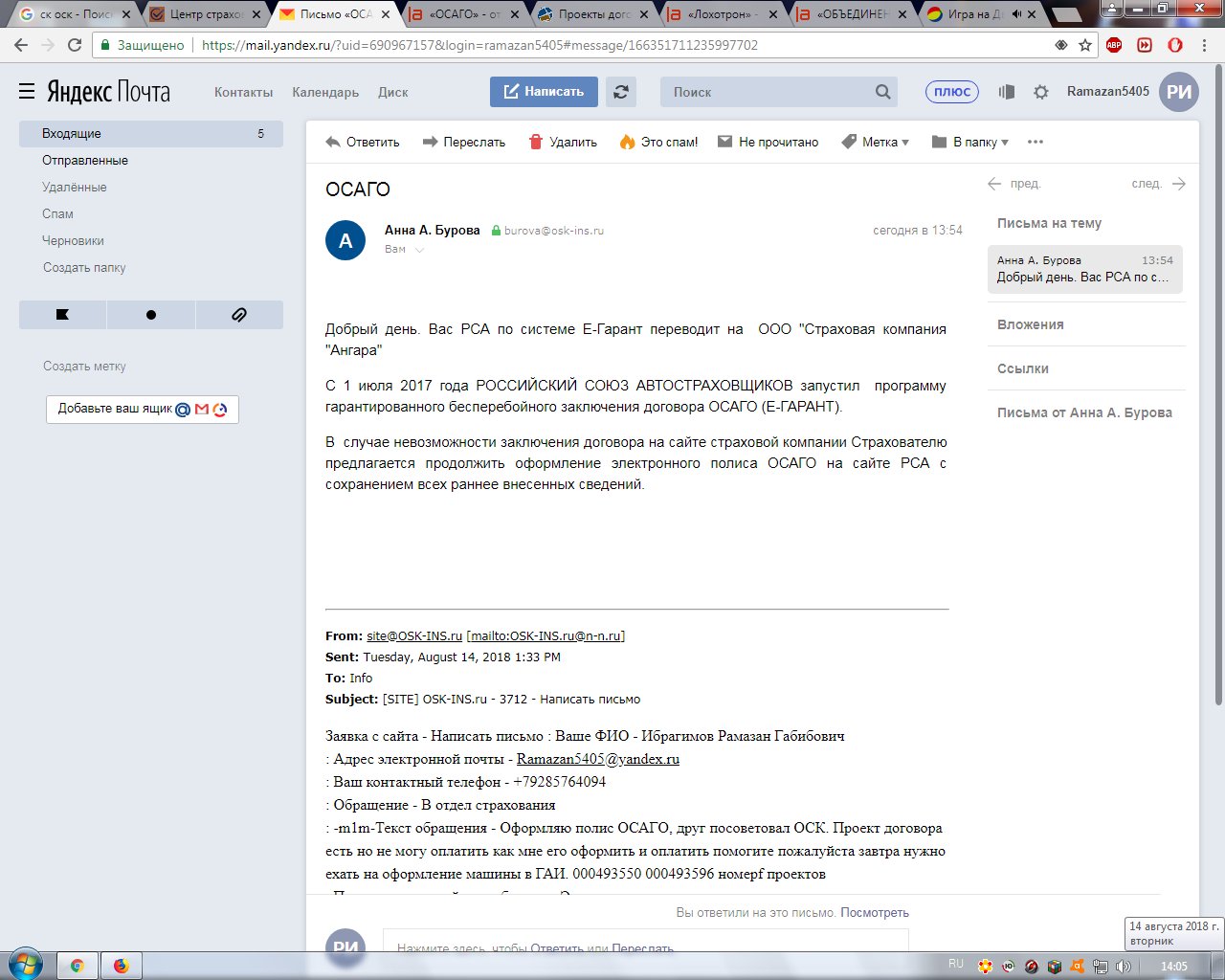The height and width of the screenshot is (980, 1225).
Task: Filter unread with the dot icon
Action: point(151,314)
